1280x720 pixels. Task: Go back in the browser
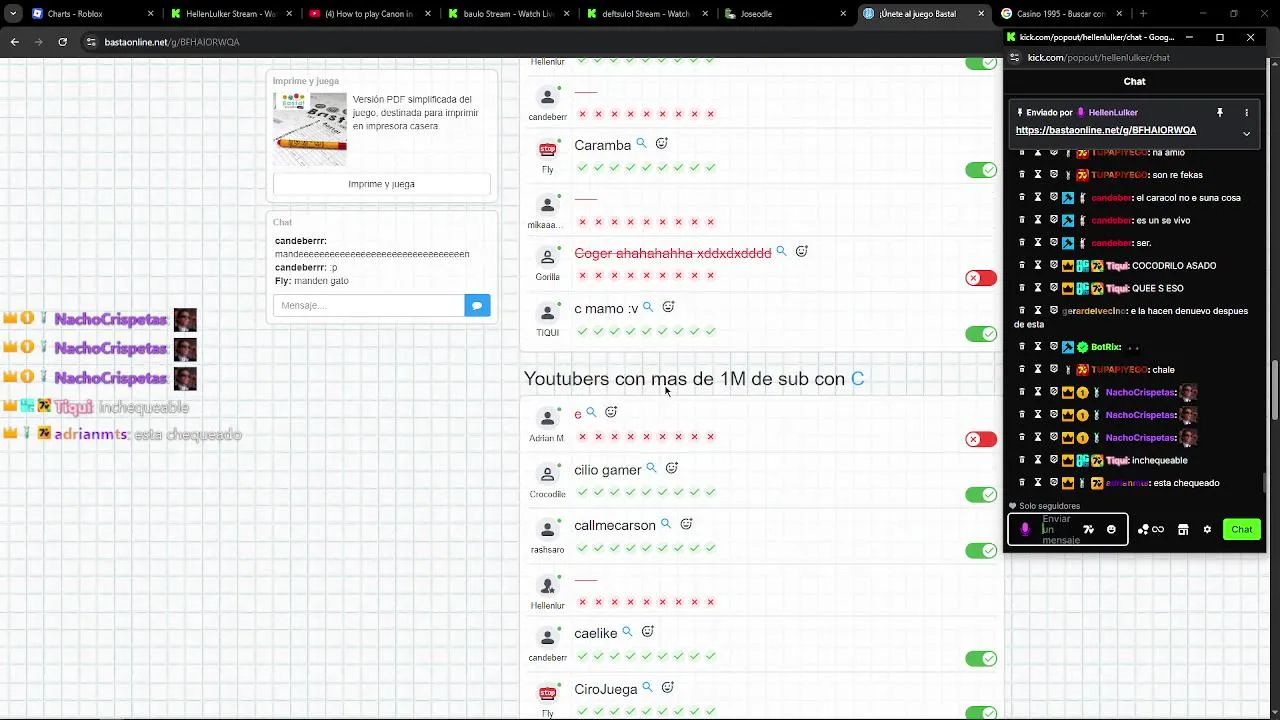coord(14,42)
